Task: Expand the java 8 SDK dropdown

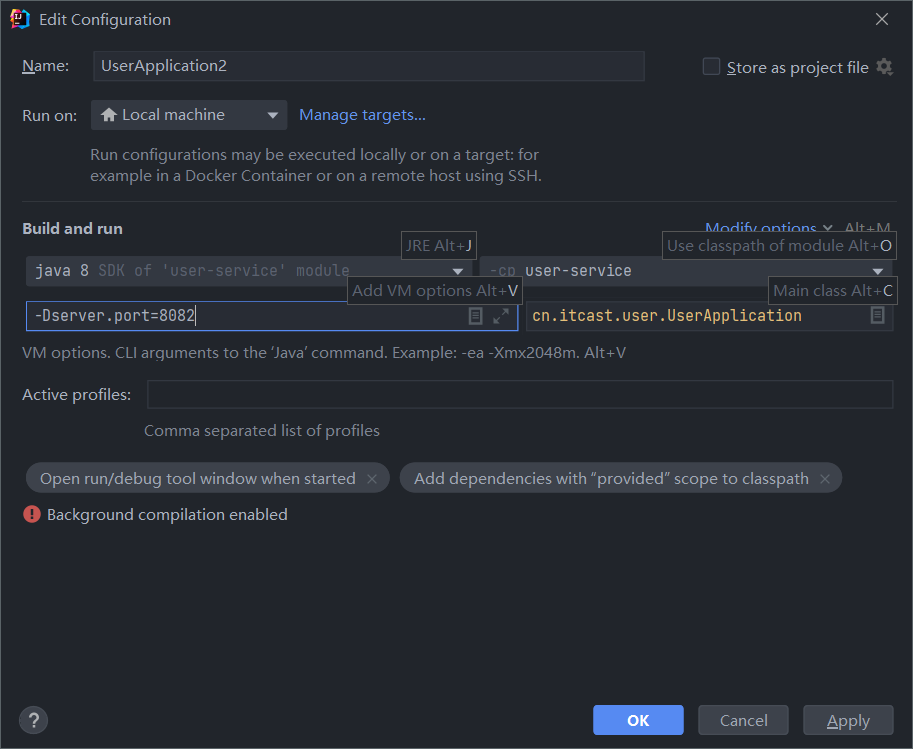Action: point(457,271)
